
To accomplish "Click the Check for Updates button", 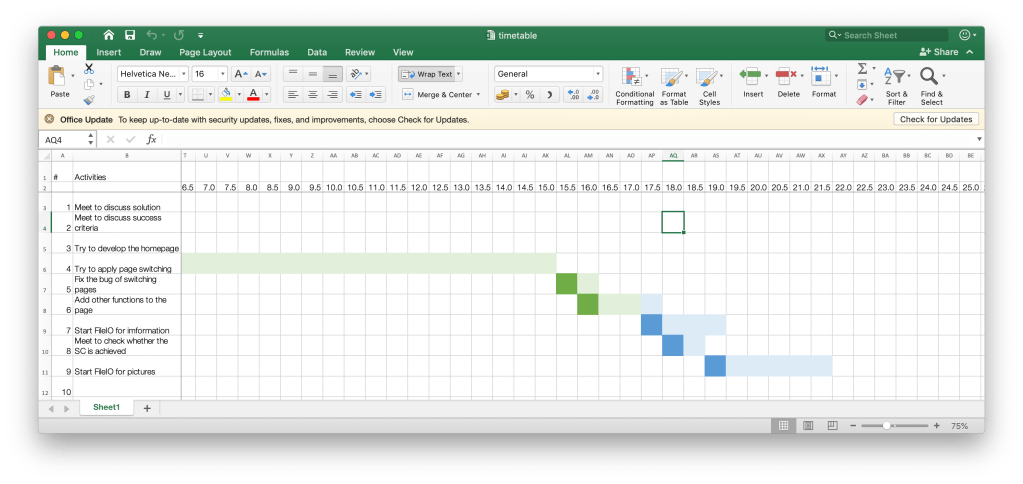I will point(935,119).
